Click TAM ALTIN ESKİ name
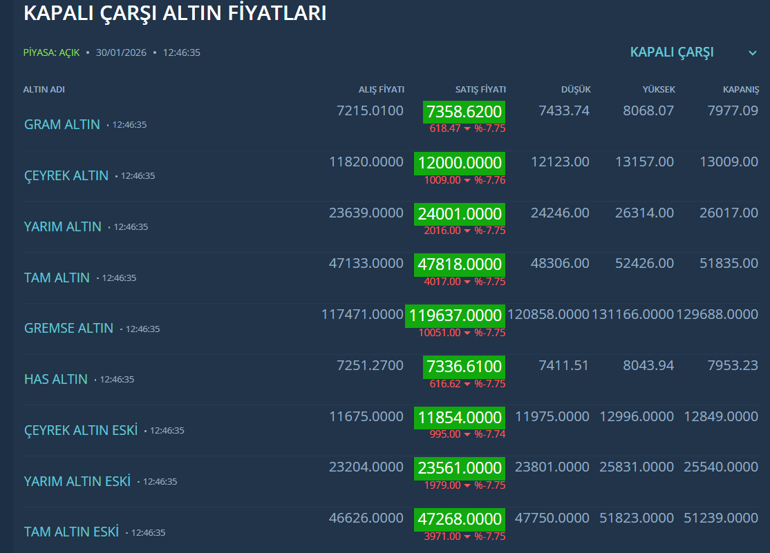The width and height of the screenshot is (770, 553). (71, 532)
